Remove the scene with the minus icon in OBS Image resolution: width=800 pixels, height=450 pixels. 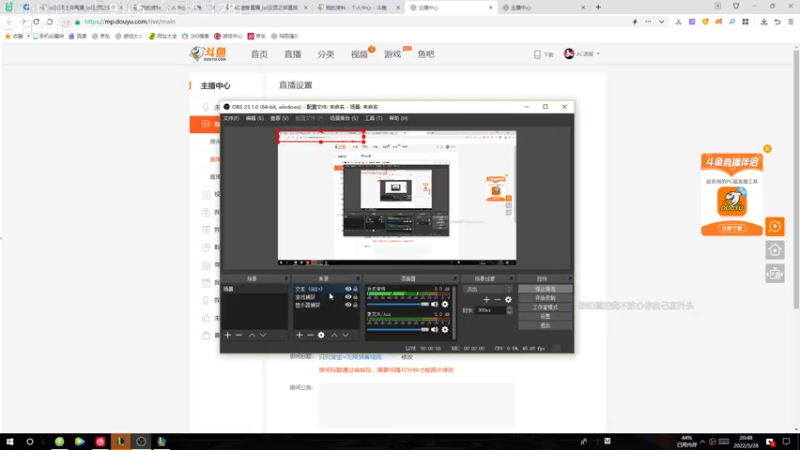[x=239, y=335]
